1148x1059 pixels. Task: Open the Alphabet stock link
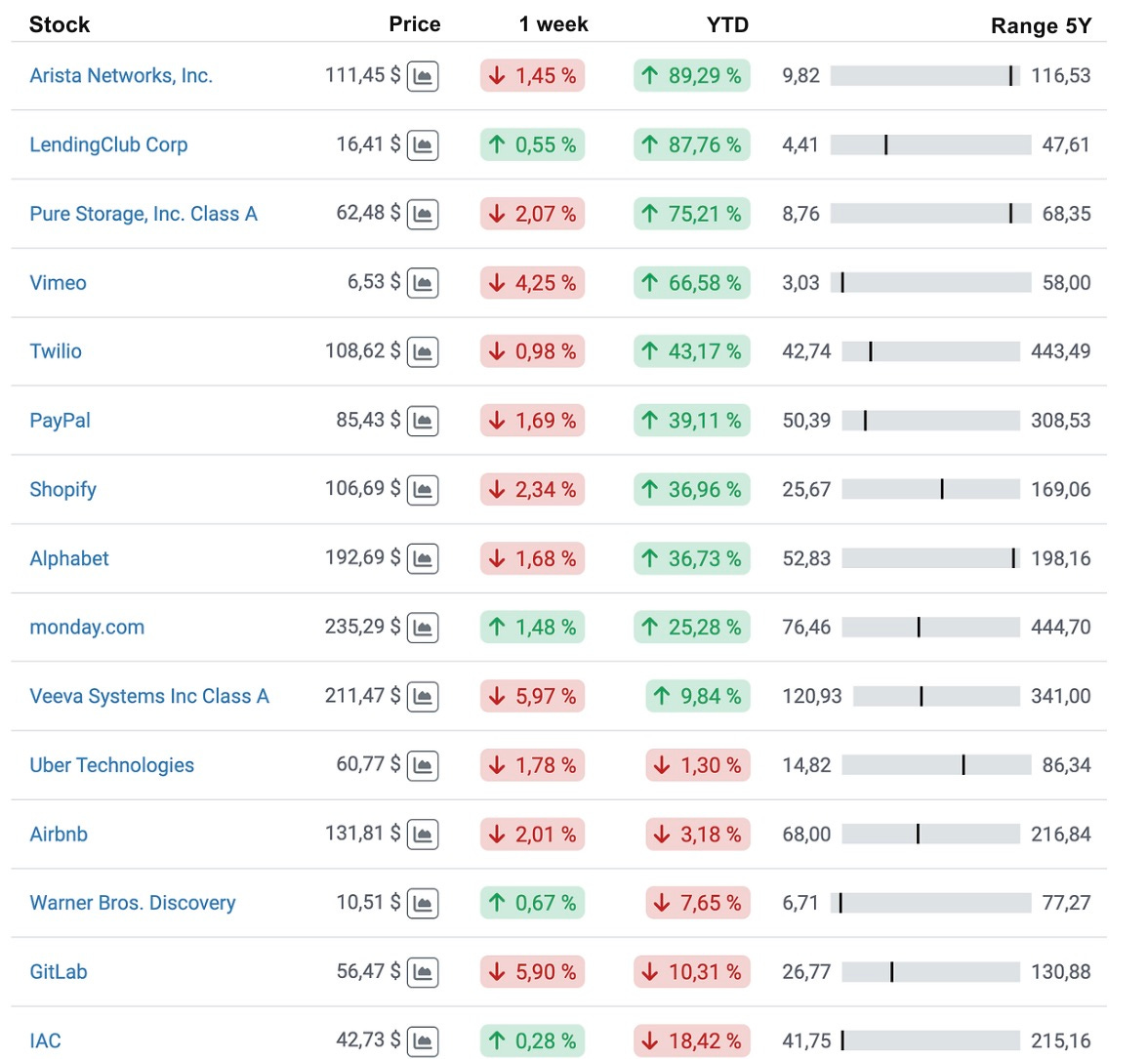click(x=68, y=558)
